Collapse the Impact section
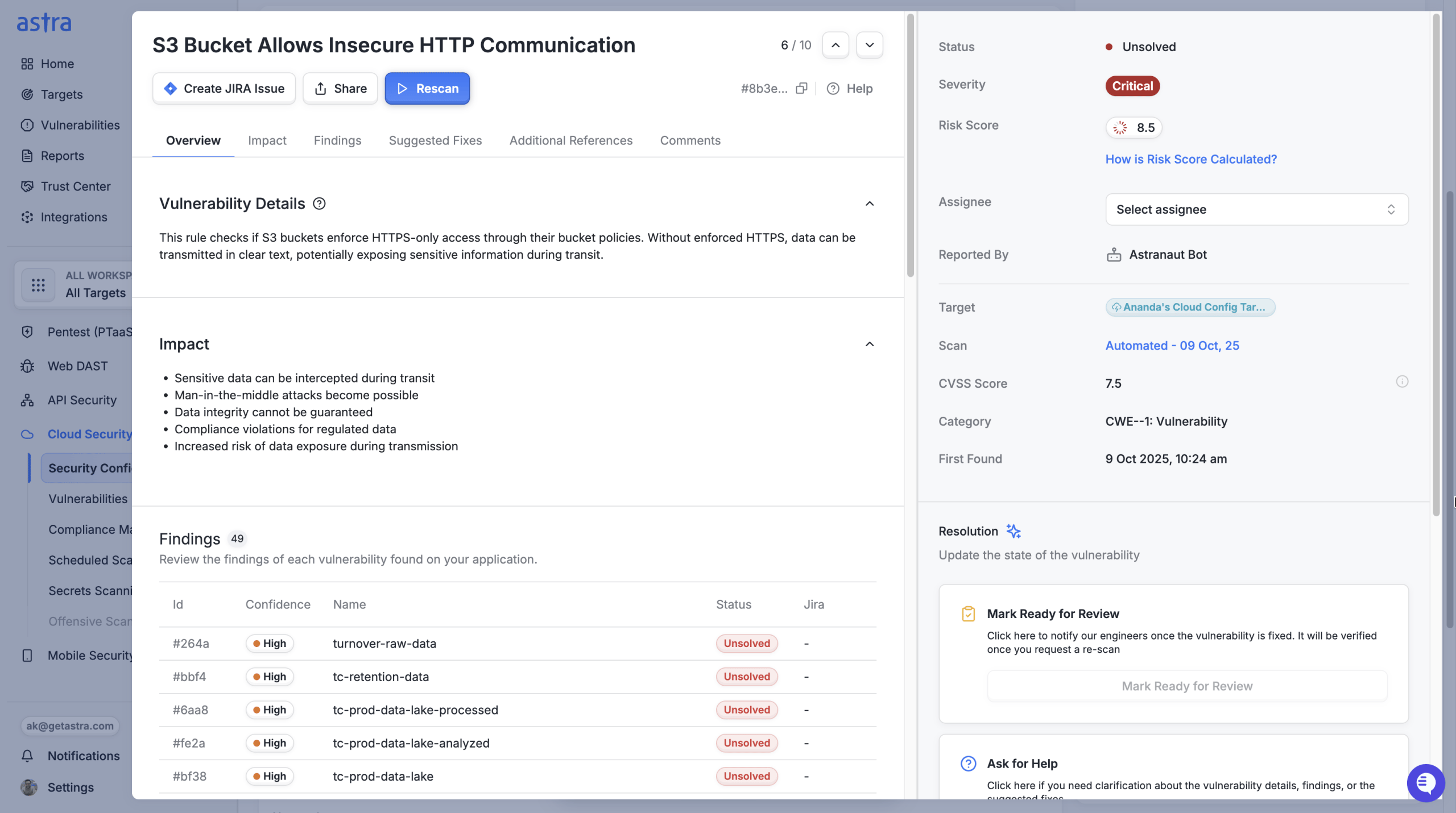Viewport: 1456px width, 813px height. (x=870, y=344)
